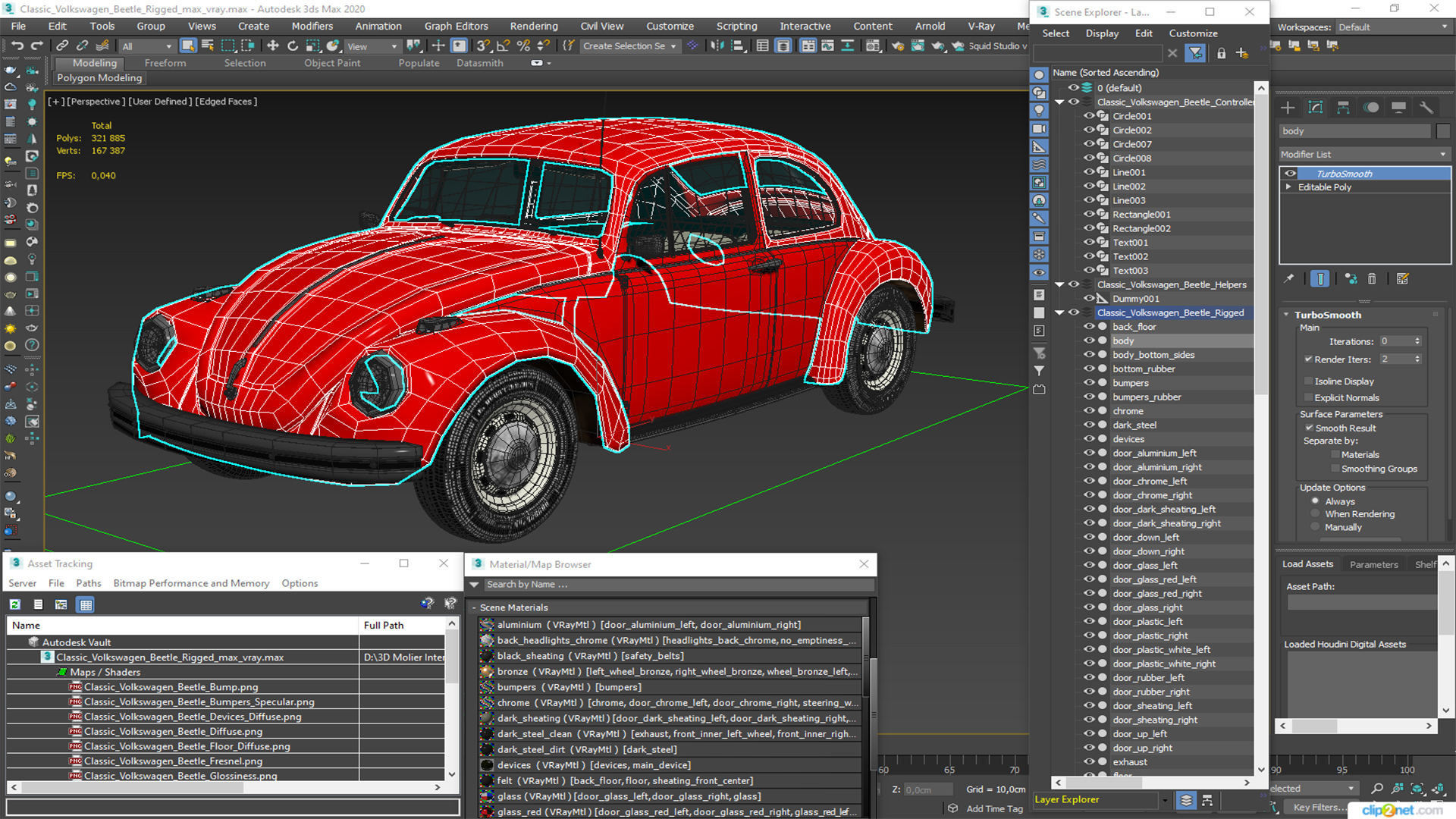
Task: Open the Create Selection Set dropdown
Action: [x=629, y=46]
